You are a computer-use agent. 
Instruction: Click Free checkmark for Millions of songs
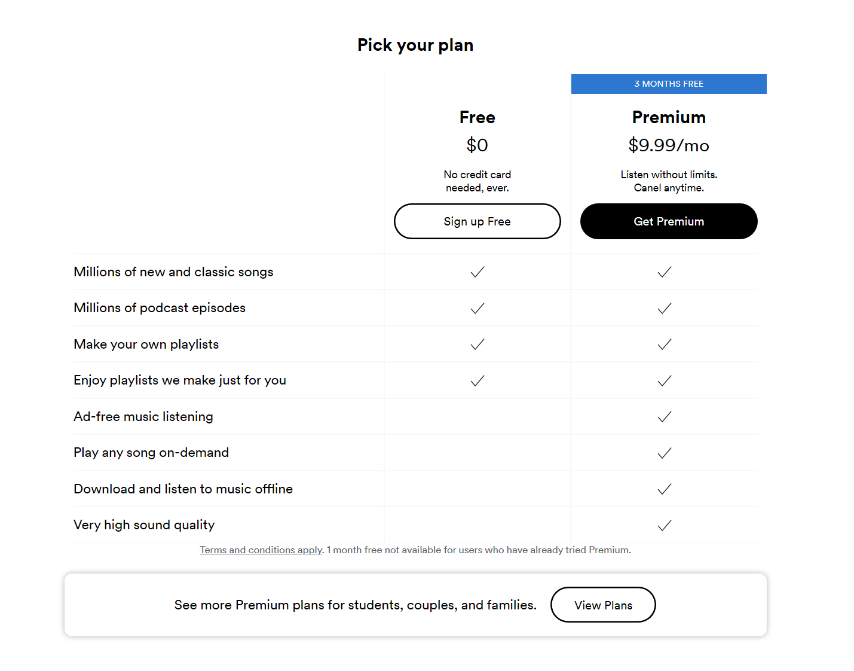pyautogui.click(x=477, y=272)
